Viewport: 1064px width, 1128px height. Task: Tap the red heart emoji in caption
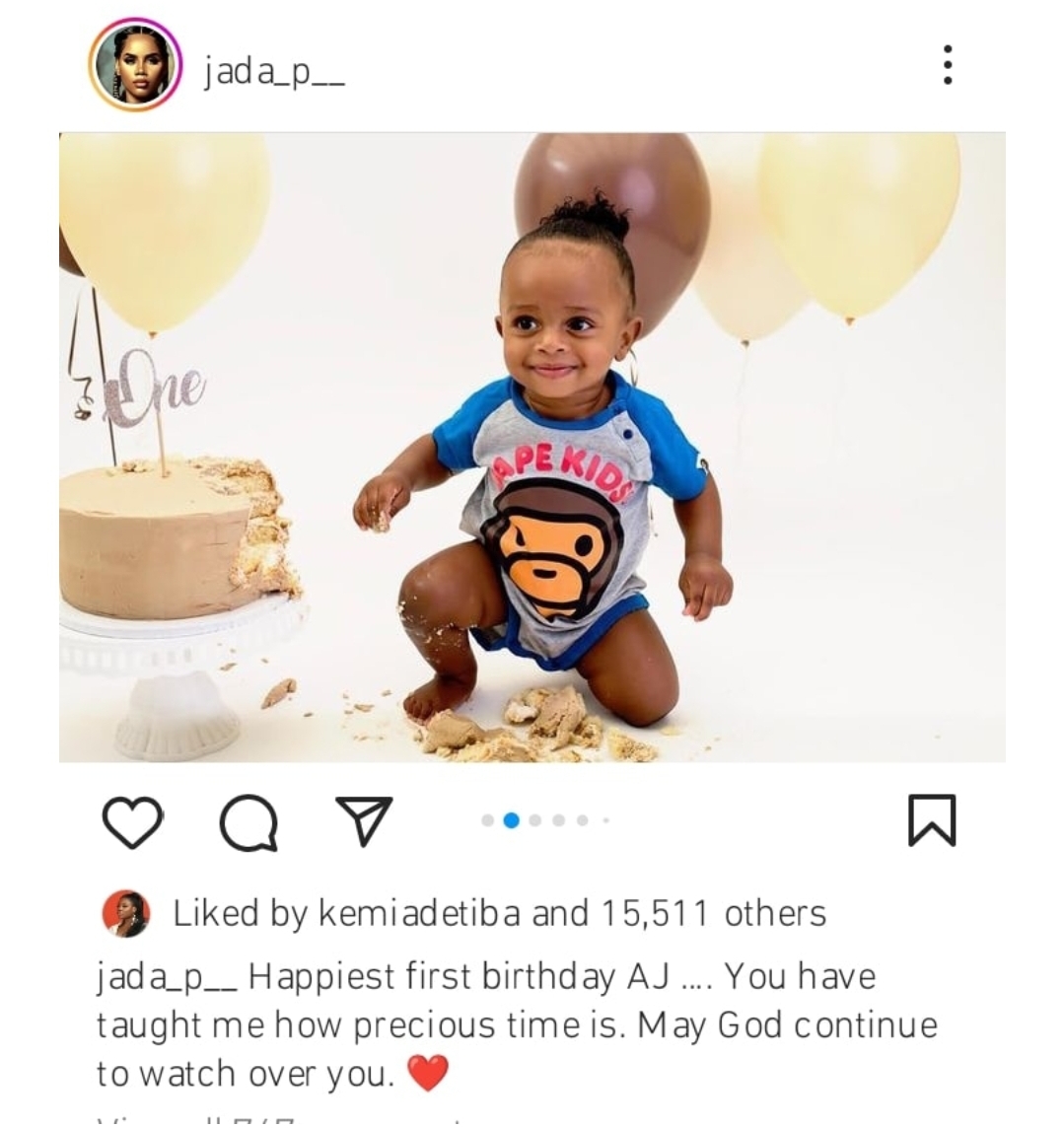coord(428,1073)
